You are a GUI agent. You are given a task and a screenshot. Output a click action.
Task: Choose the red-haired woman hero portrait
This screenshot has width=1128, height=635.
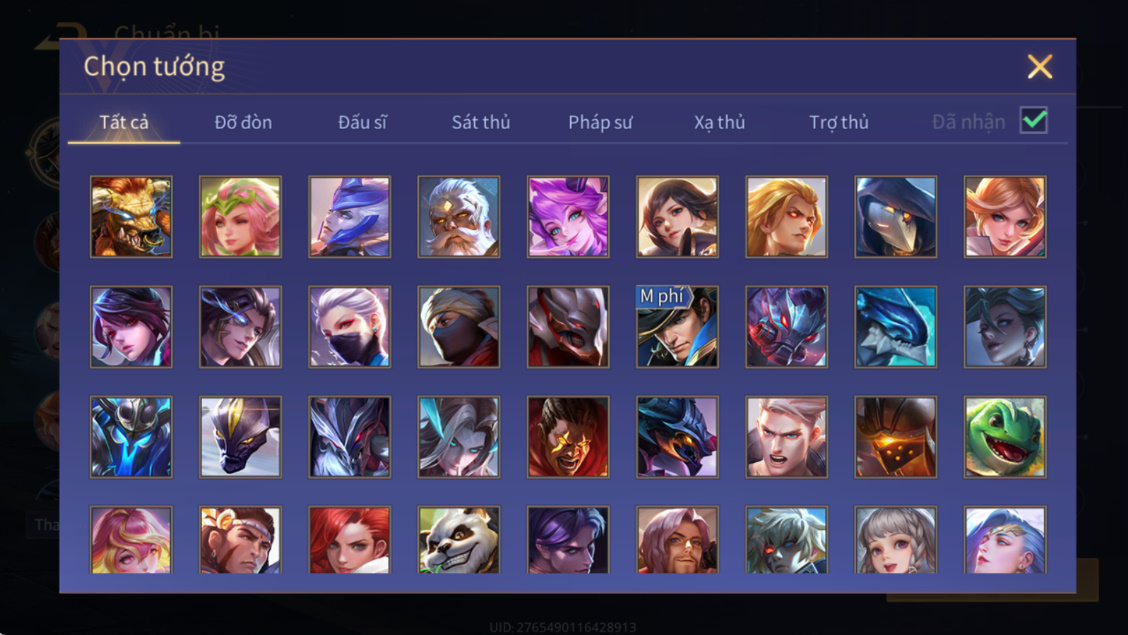click(349, 540)
